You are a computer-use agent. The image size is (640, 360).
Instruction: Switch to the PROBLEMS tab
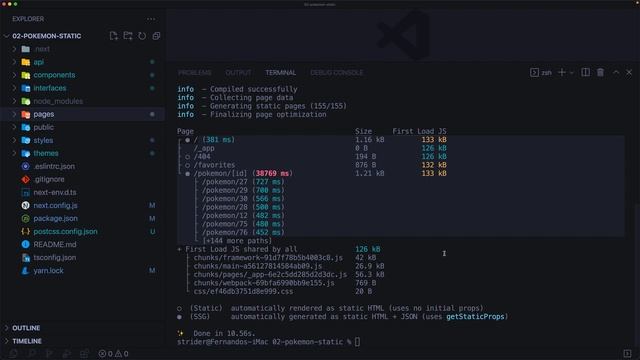point(195,73)
